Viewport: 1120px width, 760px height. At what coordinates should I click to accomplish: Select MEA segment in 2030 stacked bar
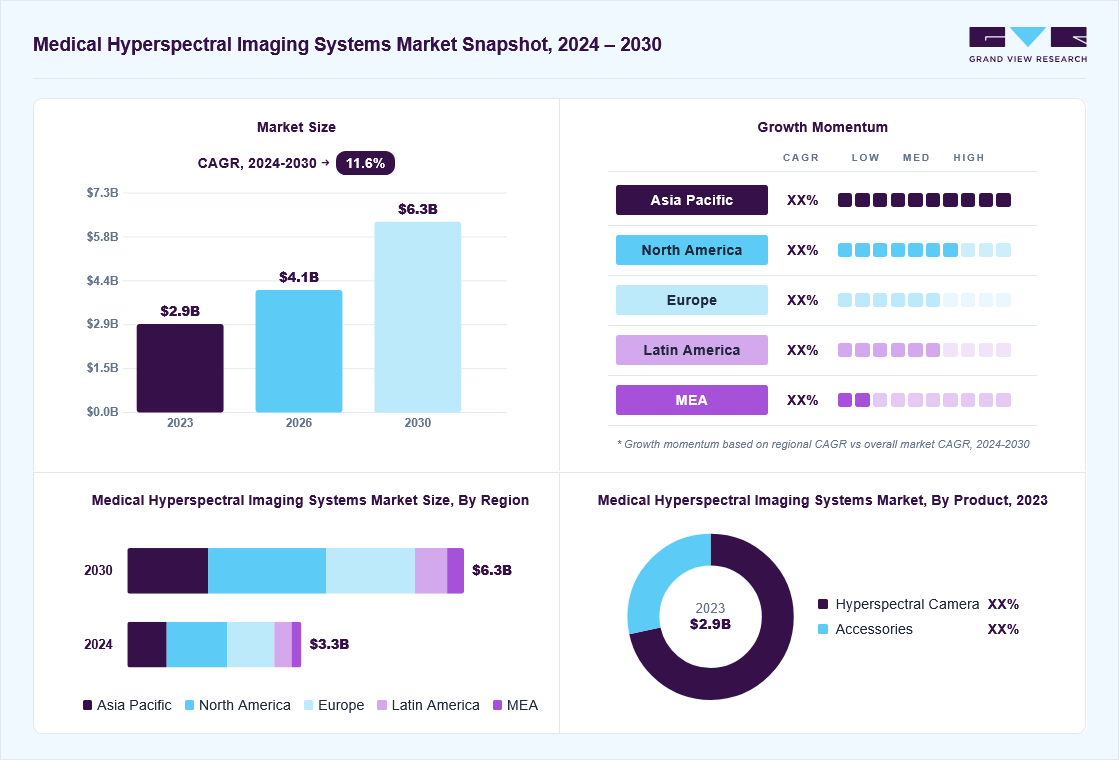click(x=456, y=571)
